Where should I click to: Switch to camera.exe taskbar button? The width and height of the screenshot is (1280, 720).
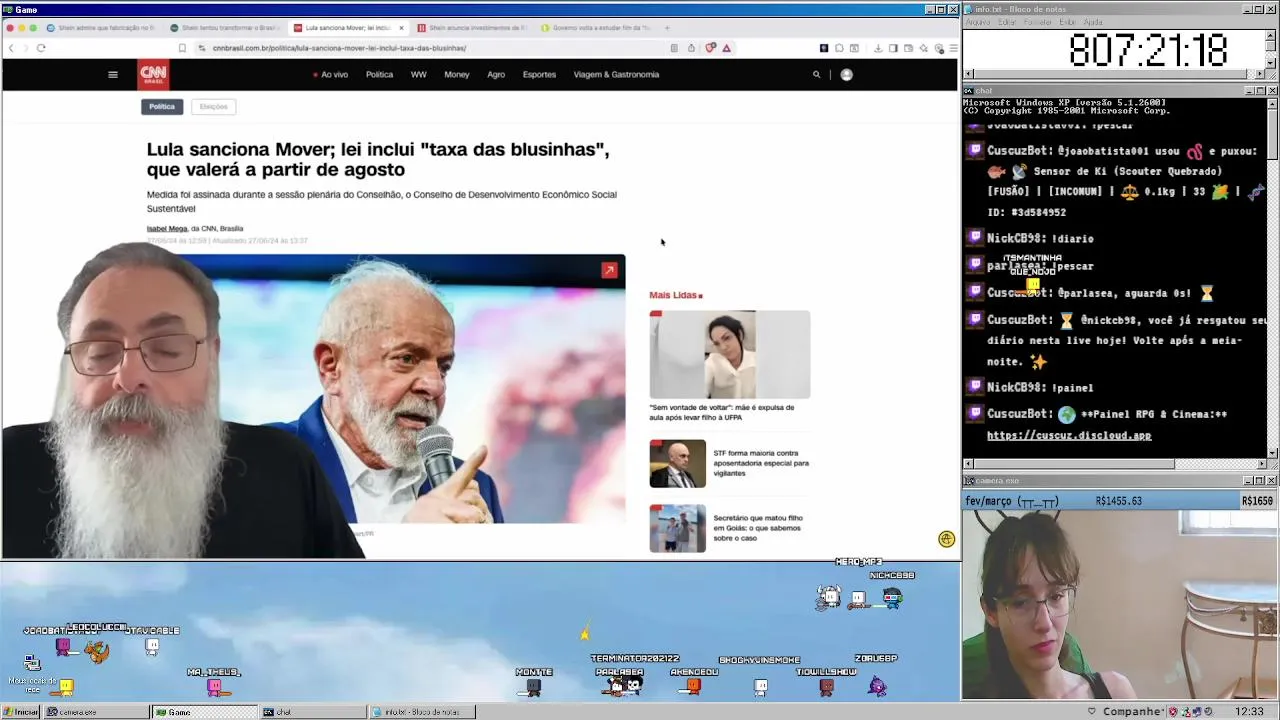coord(97,712)
